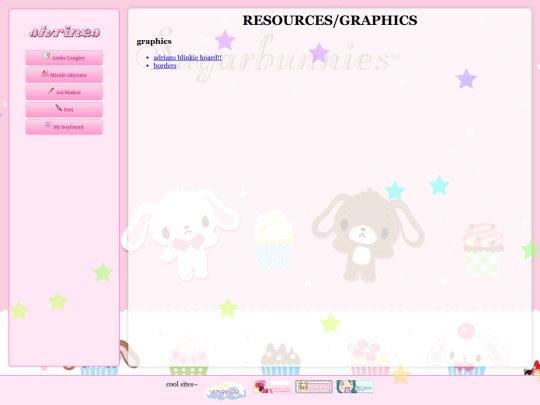Click the cool sites~ label
This screenshot has height=405, width=540.
(x=182, y=384)
